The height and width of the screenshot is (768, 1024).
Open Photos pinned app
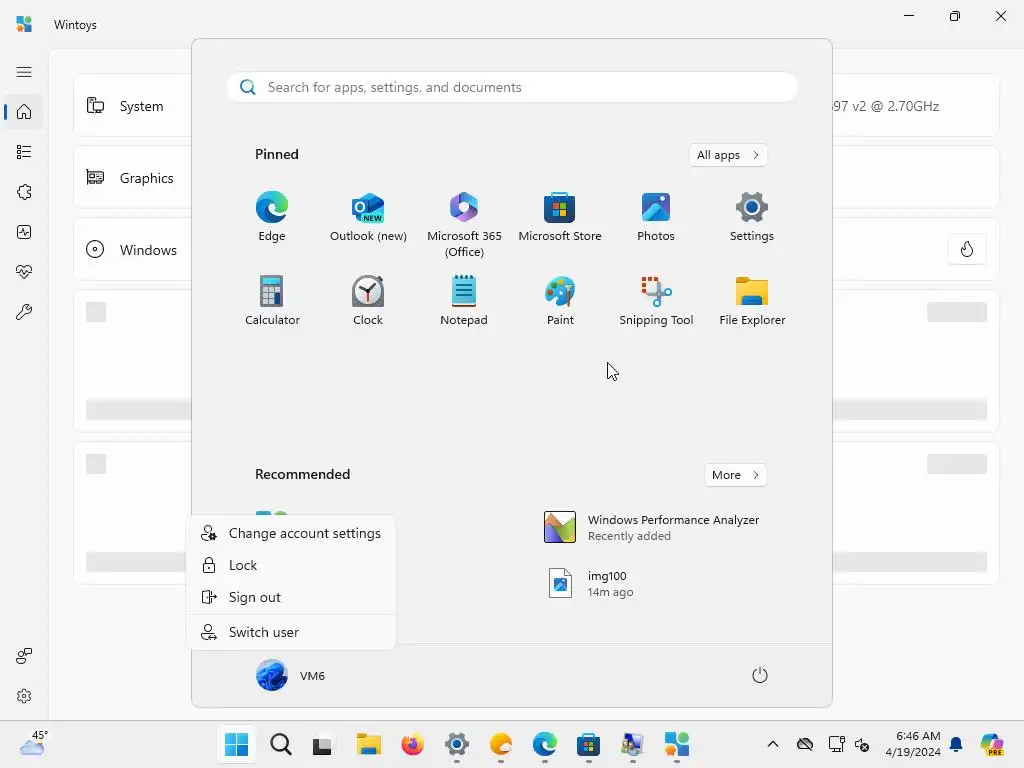(656, 217)
